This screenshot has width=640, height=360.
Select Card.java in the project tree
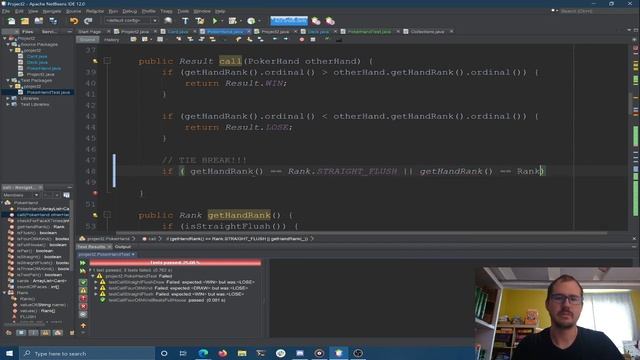tap(37, 56)
